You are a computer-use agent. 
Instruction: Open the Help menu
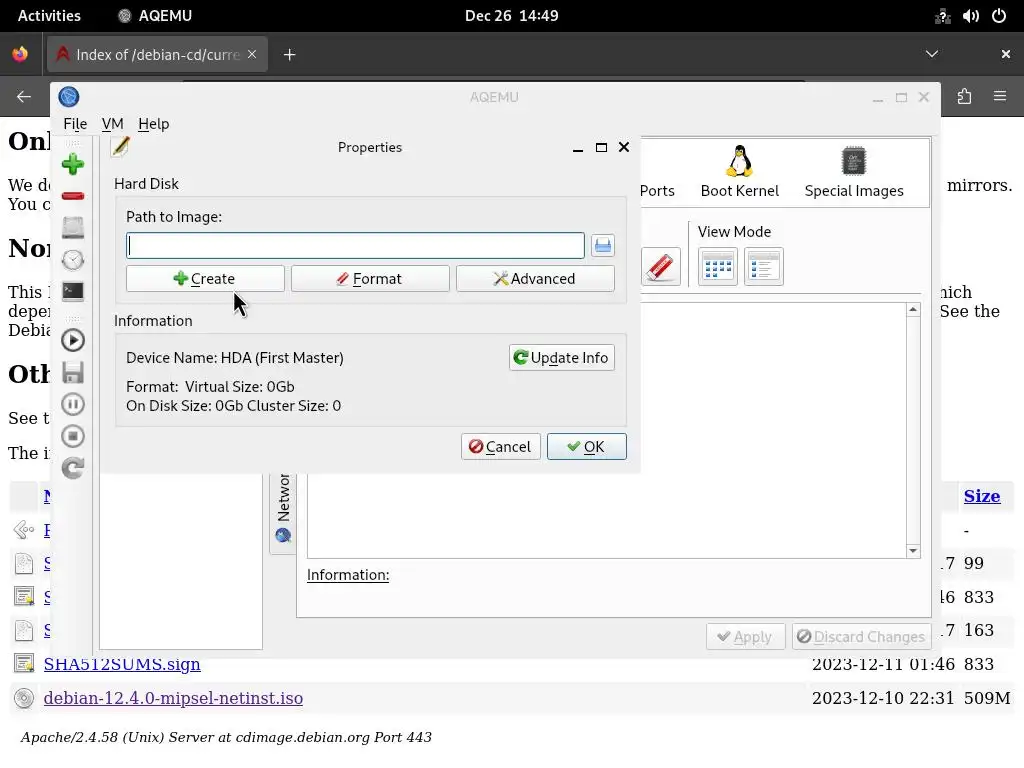click(x=153, y=123)
